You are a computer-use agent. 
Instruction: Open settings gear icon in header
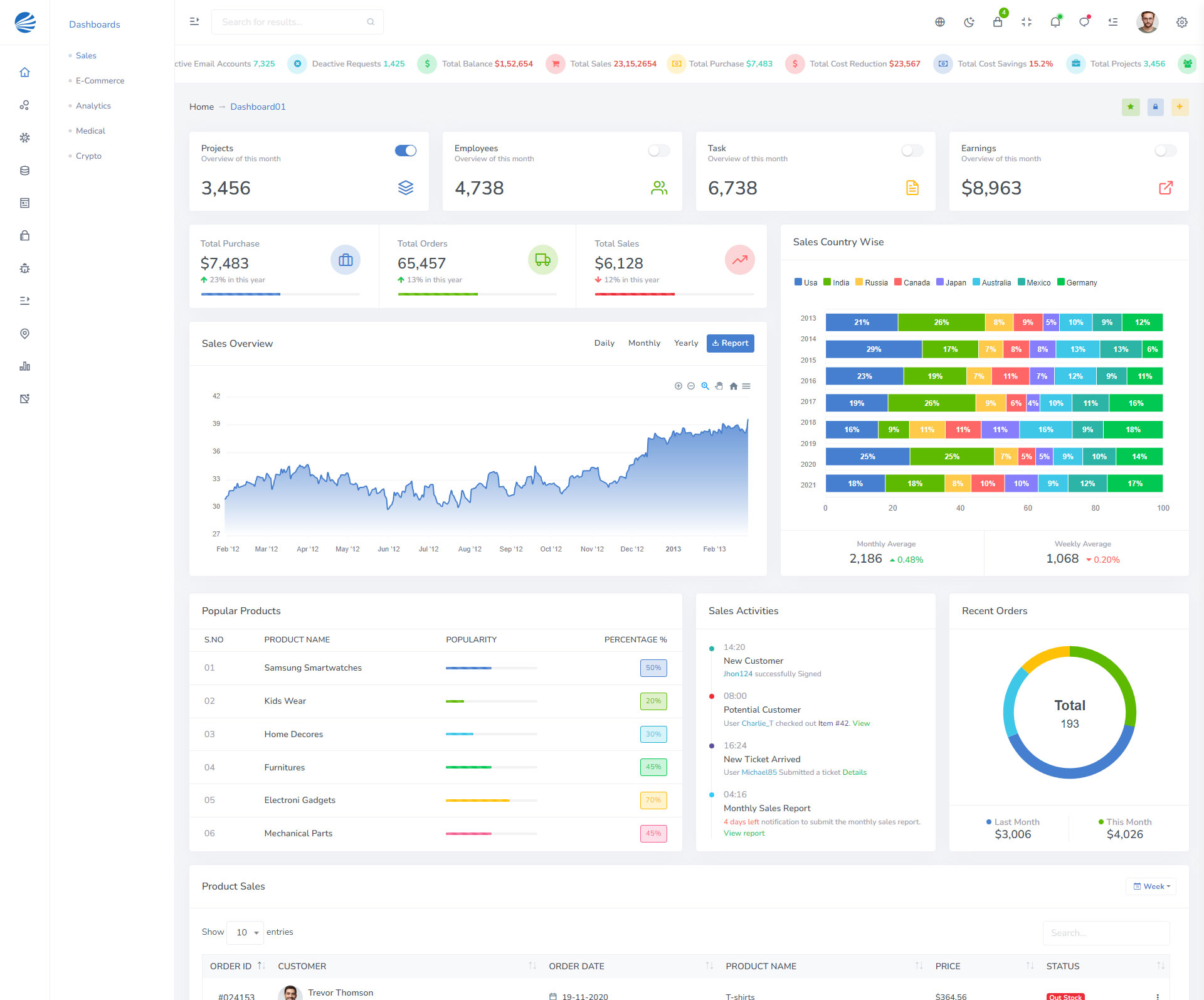1181,22
